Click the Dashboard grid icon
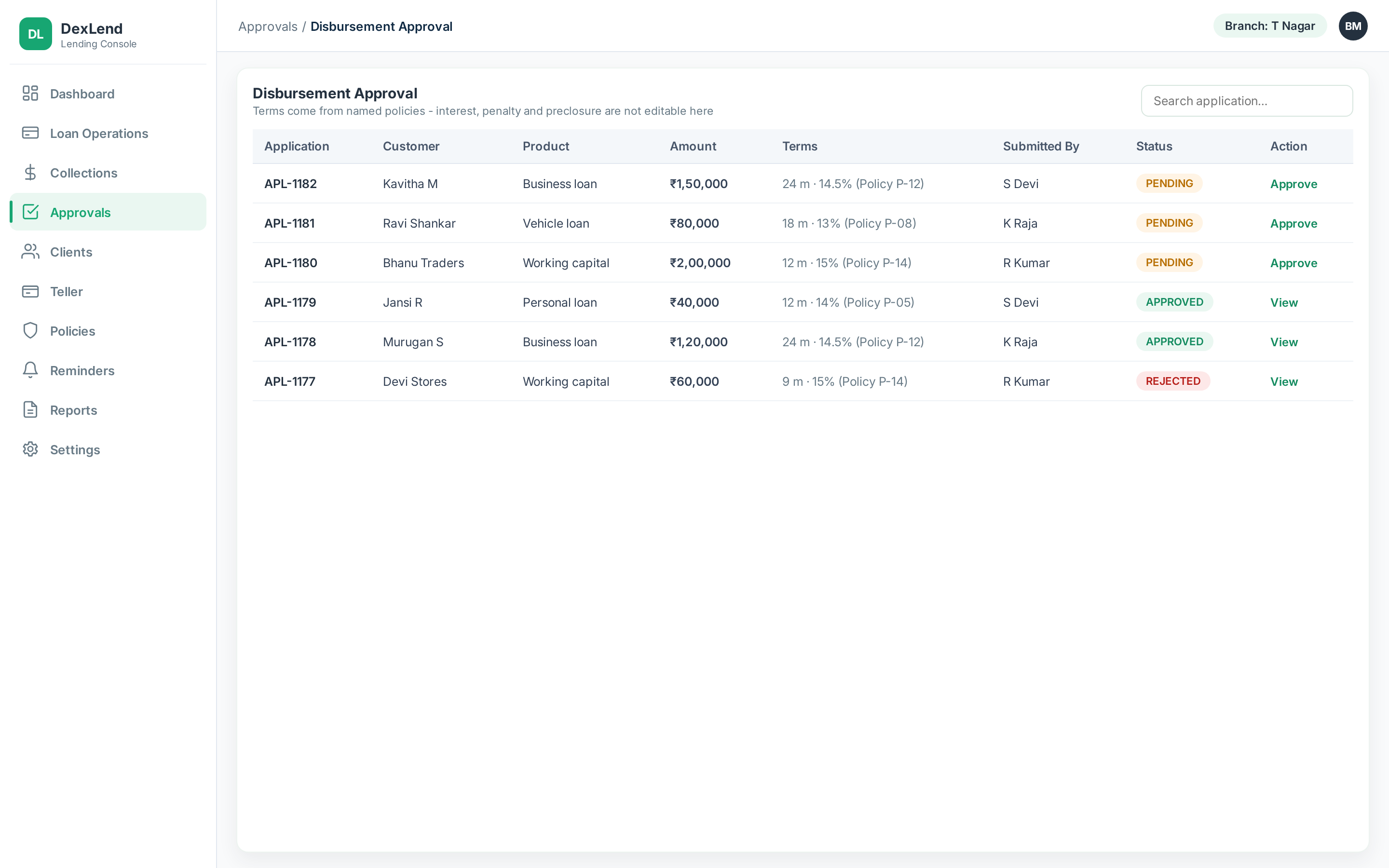This screenshot has width=1389, height=868. click(x=30, y=93)
